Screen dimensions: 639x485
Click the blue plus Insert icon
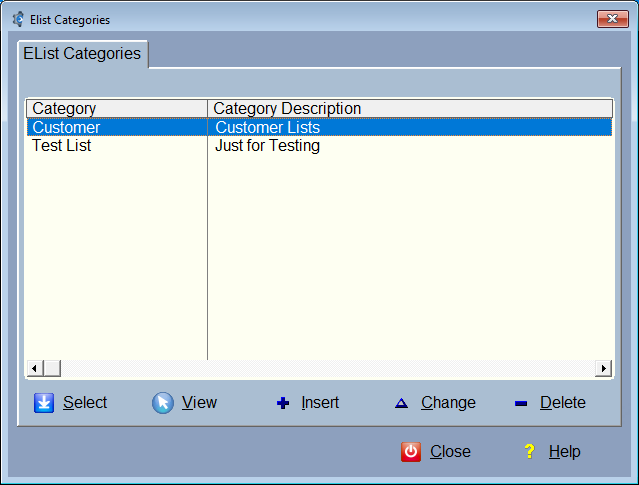pyautogui.click(x=283, y=403)
